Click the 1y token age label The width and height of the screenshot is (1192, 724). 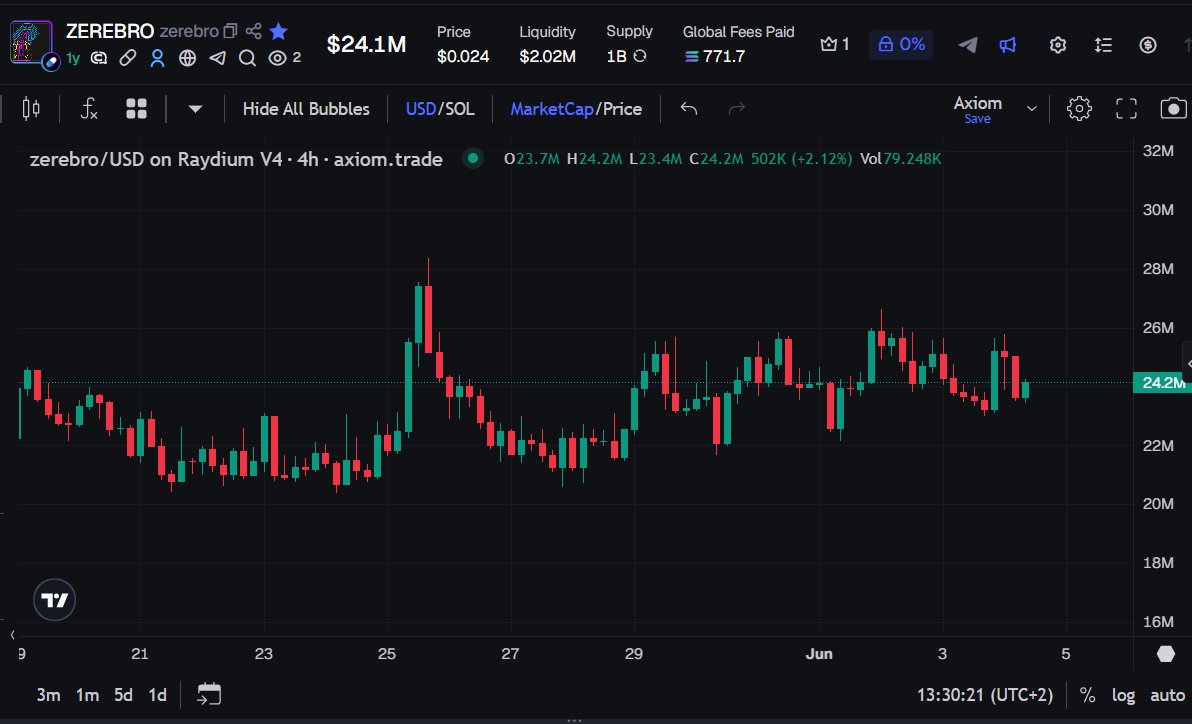tap(73, 58)
